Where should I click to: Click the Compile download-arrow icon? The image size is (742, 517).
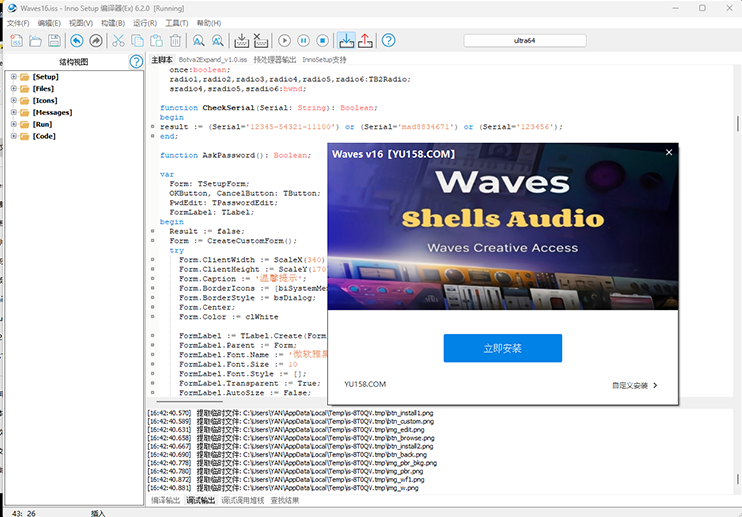[241, 41]
